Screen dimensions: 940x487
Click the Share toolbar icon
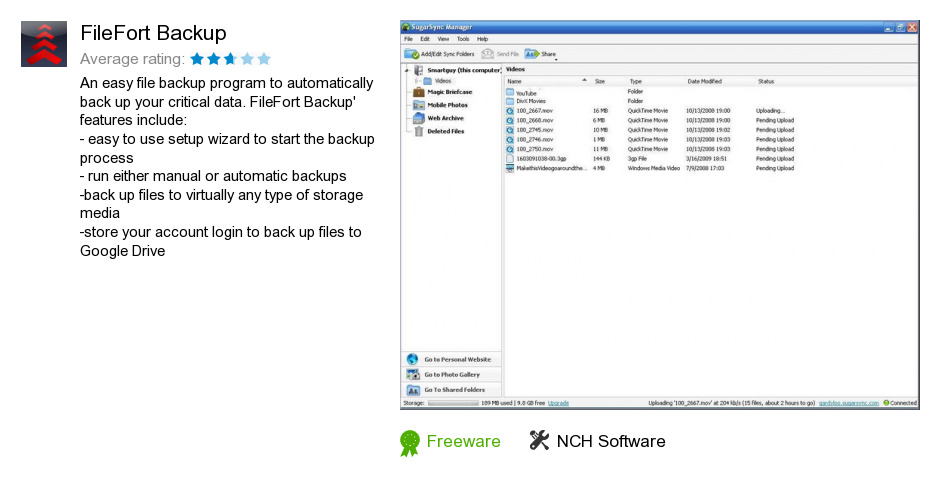531,54
